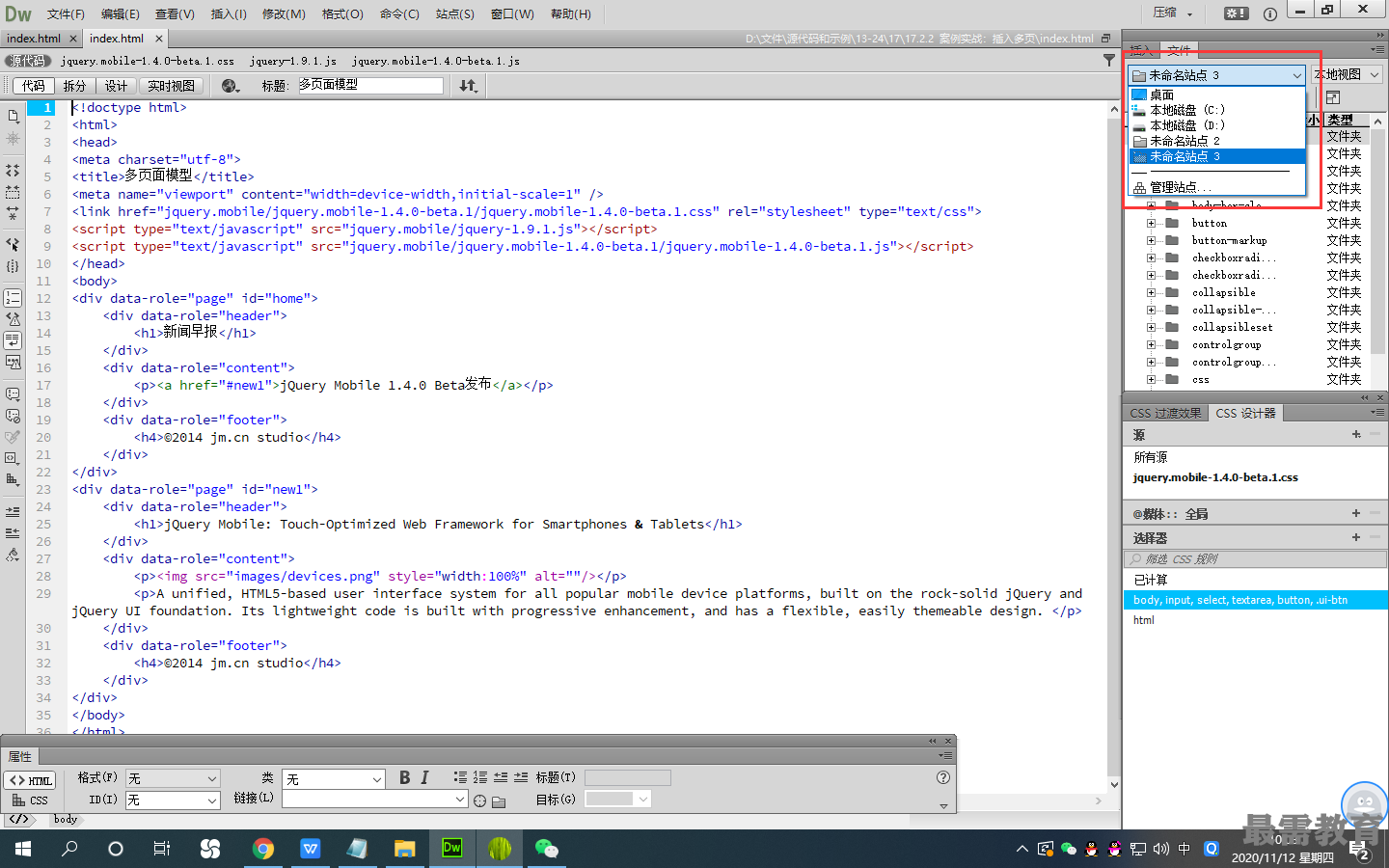Screen dimensions: 1389x868
Task: Switch to Code (代码) view
Action: pos(34,86)
